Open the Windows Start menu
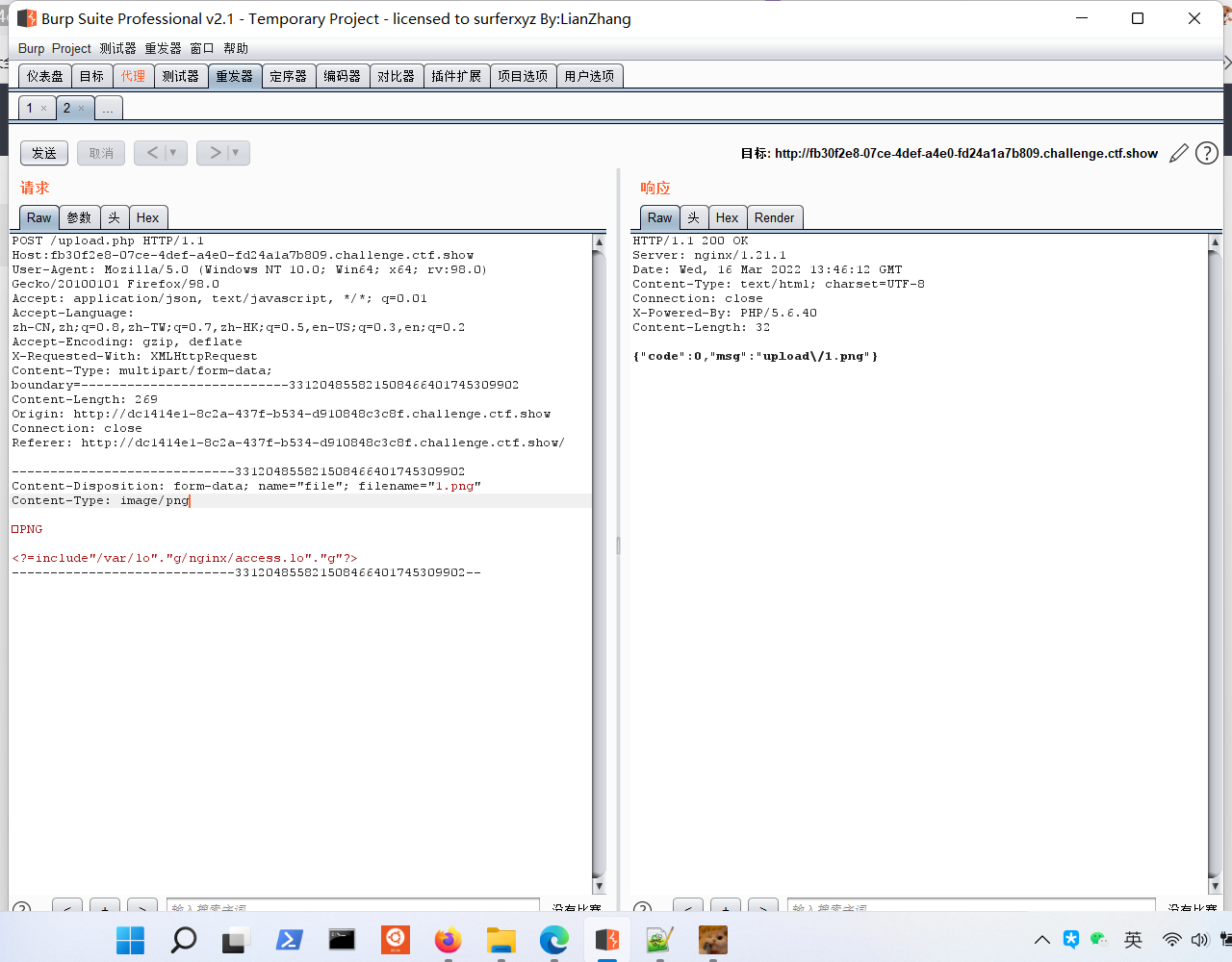This screenshot has width=1232, height=962. [130, 940]
